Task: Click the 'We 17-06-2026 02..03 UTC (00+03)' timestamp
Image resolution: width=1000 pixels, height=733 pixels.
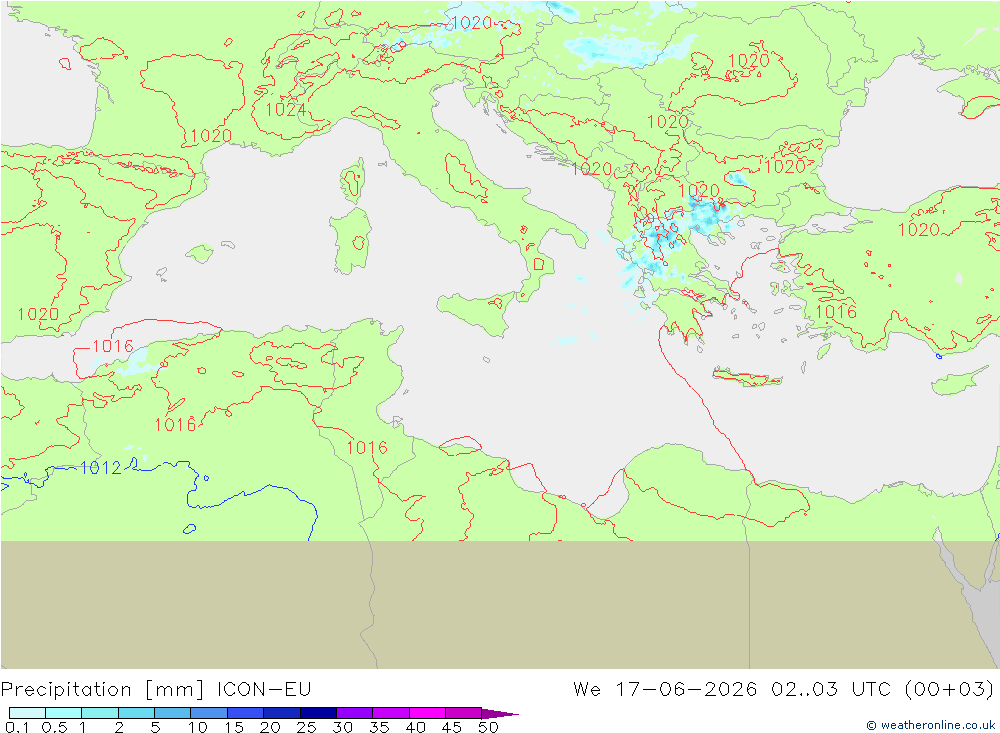Action: coord(784,690)
